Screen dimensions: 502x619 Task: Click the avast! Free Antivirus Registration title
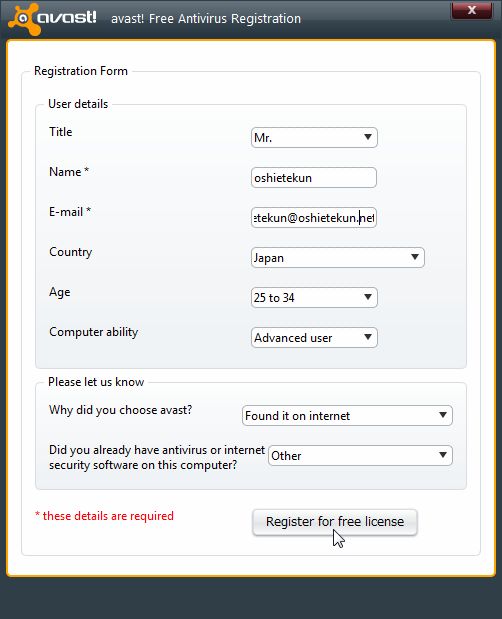click(206, 19)
